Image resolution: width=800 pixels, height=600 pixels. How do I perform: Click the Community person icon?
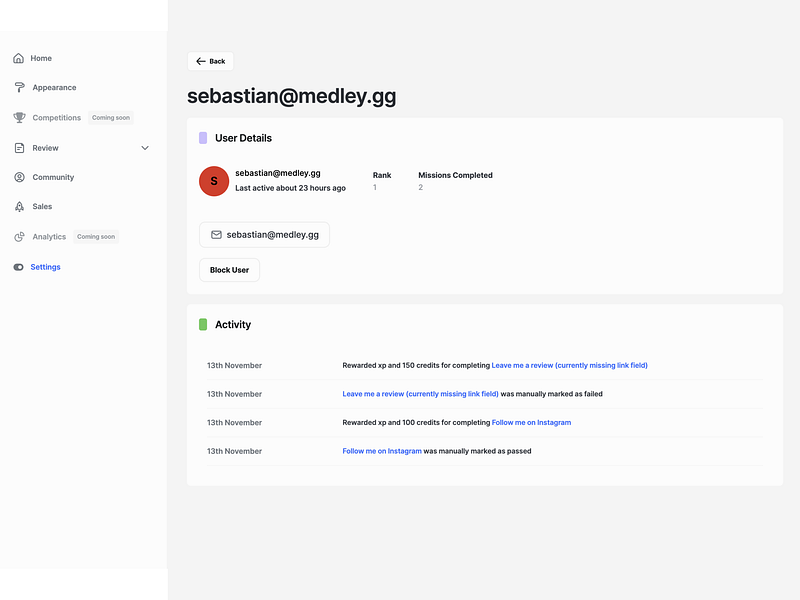coord(19,177)
